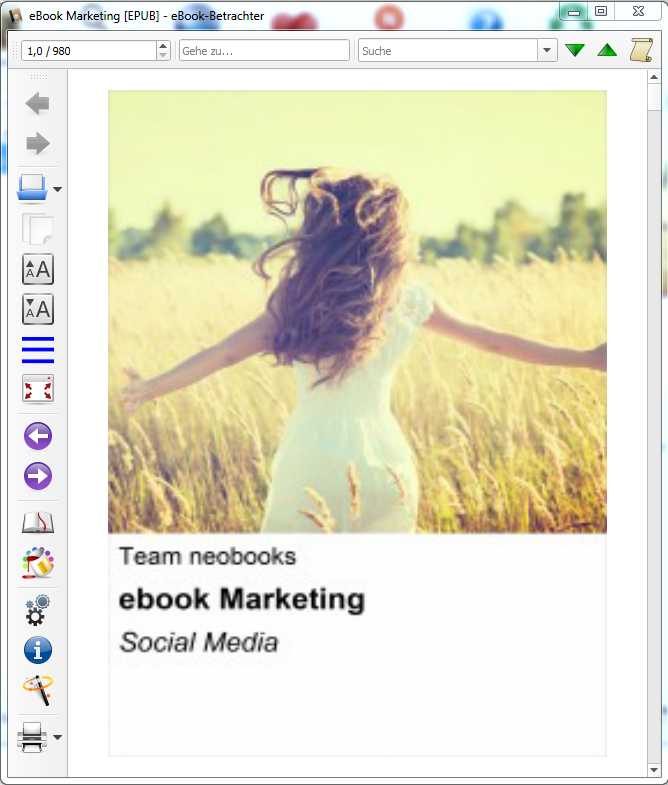Expand the printer dropdown arrow

[58, 738]
